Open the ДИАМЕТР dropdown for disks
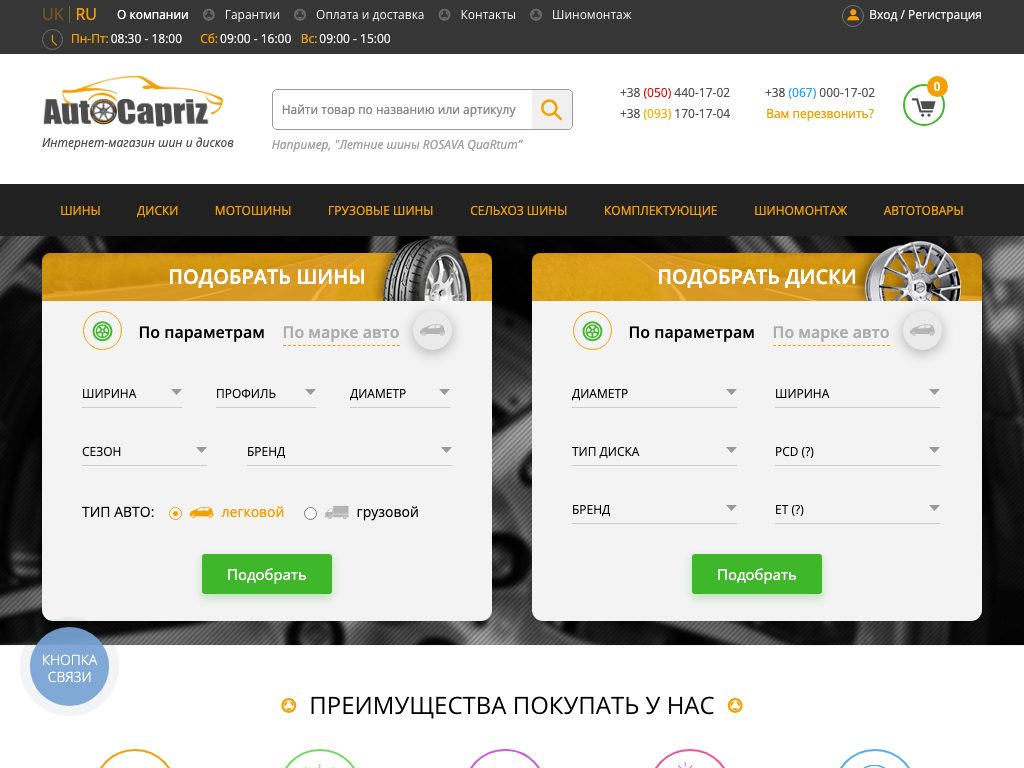 pyautogui.click(x=654, y=394)
